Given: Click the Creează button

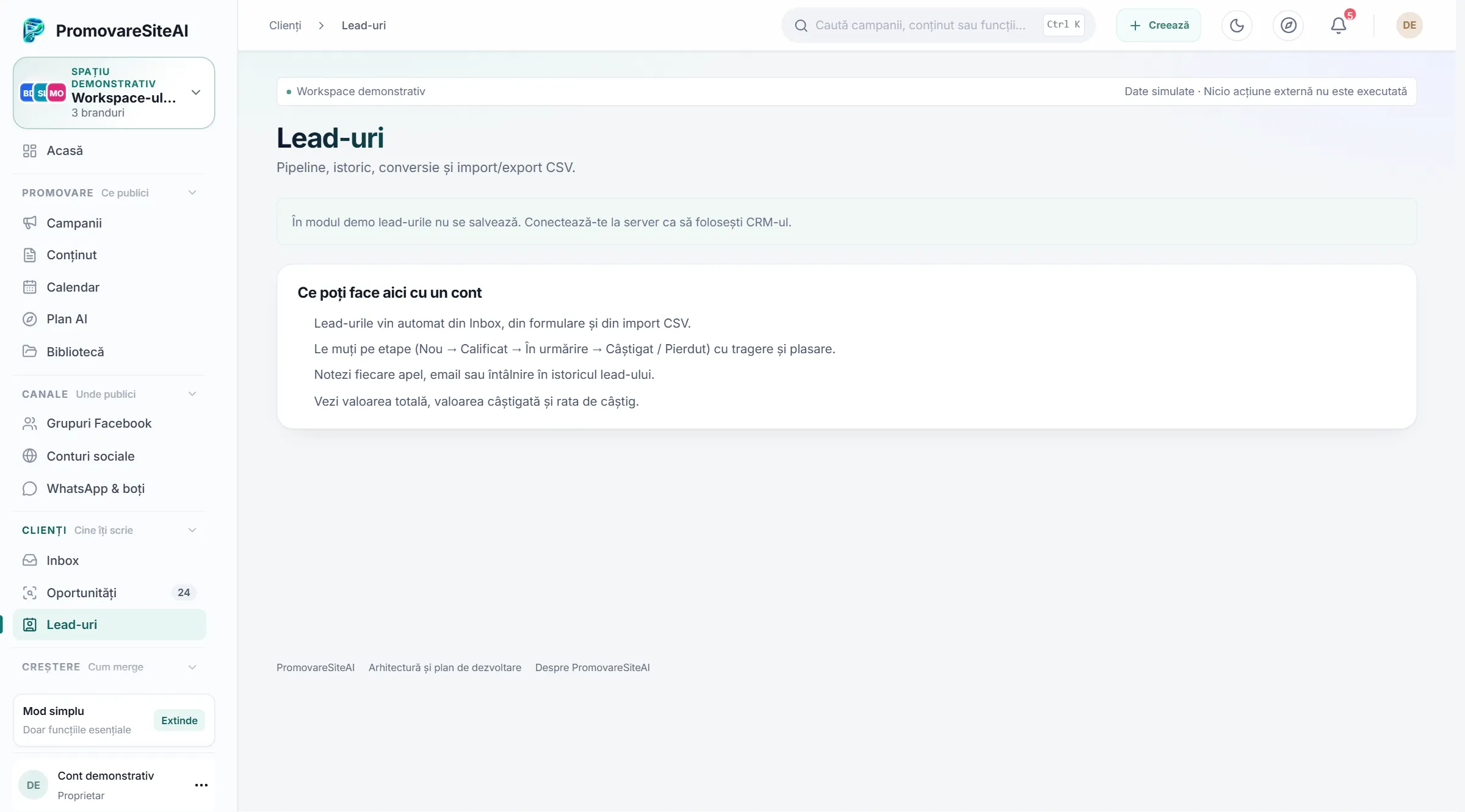Looking at the screenshot, I should [x=1159, y=25].
